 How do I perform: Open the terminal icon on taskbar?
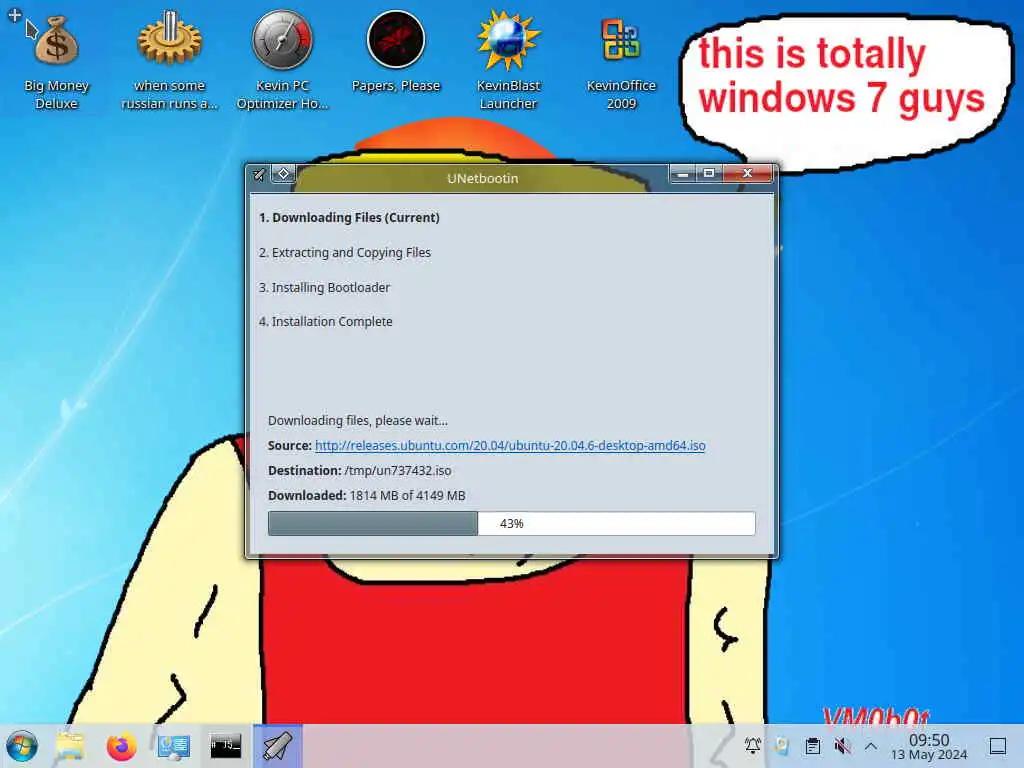point(225,746)
